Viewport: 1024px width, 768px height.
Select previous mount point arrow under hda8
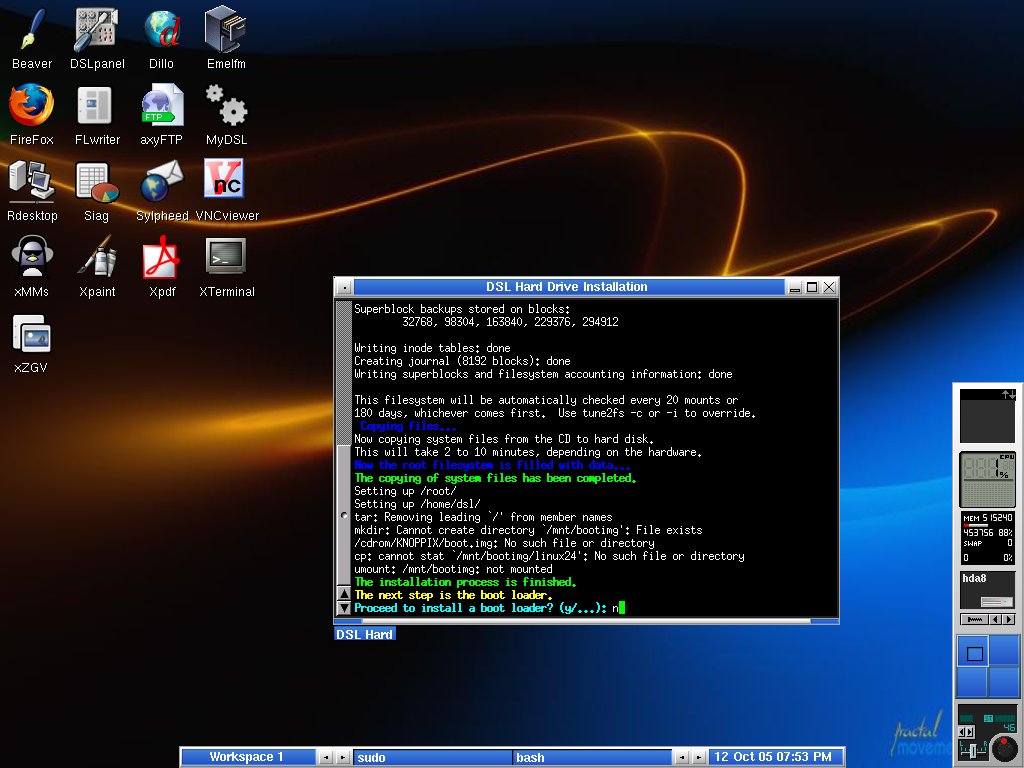995,619
